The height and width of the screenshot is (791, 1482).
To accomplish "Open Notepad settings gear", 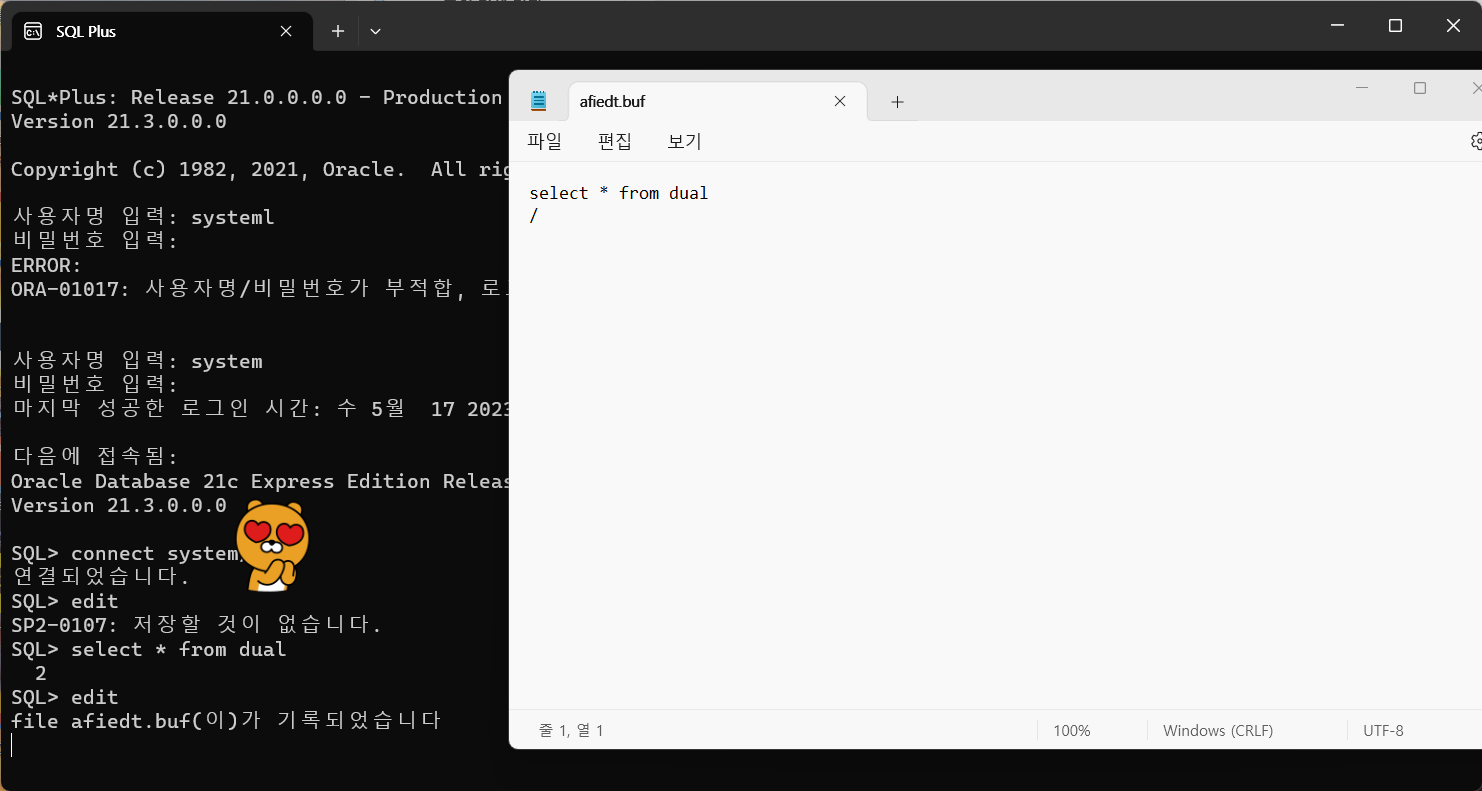I will [x=1476, y=141].
